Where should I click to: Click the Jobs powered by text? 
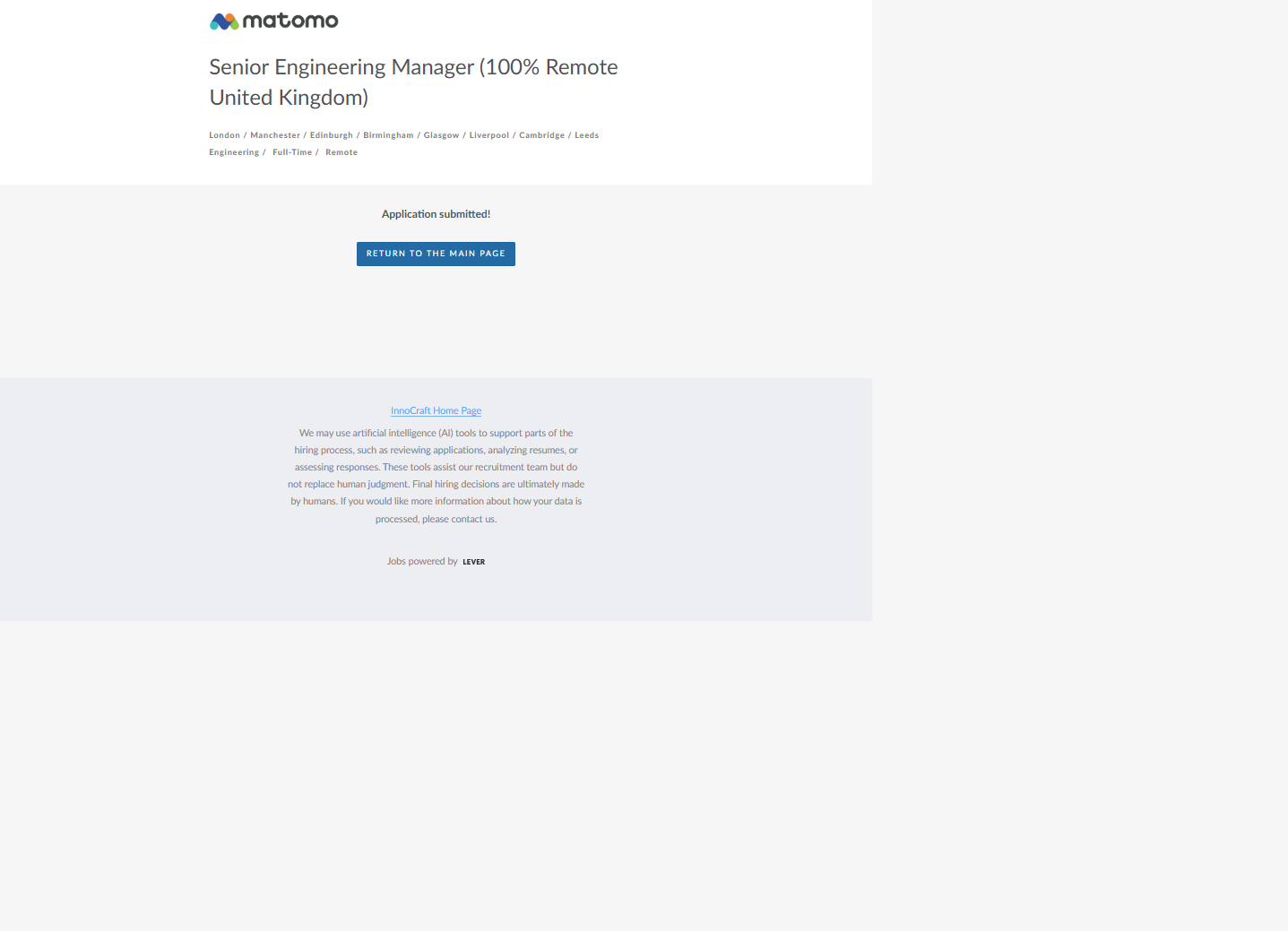click(422, 562)
